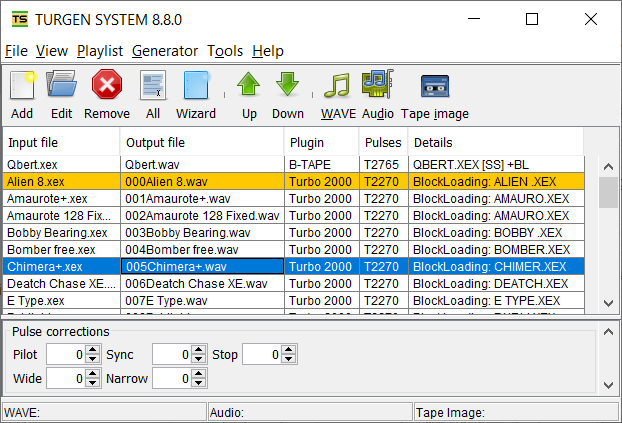Increase the Pilot pulse correction
This screenshot has height=423, width=622.
pyautogui.click(x=92, y=350)
